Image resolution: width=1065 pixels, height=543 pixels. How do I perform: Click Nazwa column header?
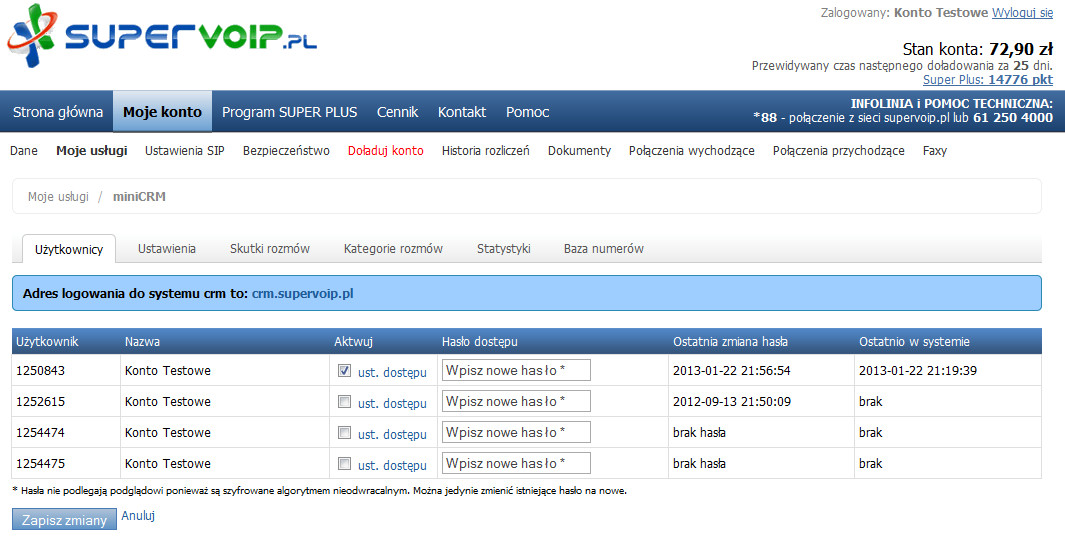(142, 342)
